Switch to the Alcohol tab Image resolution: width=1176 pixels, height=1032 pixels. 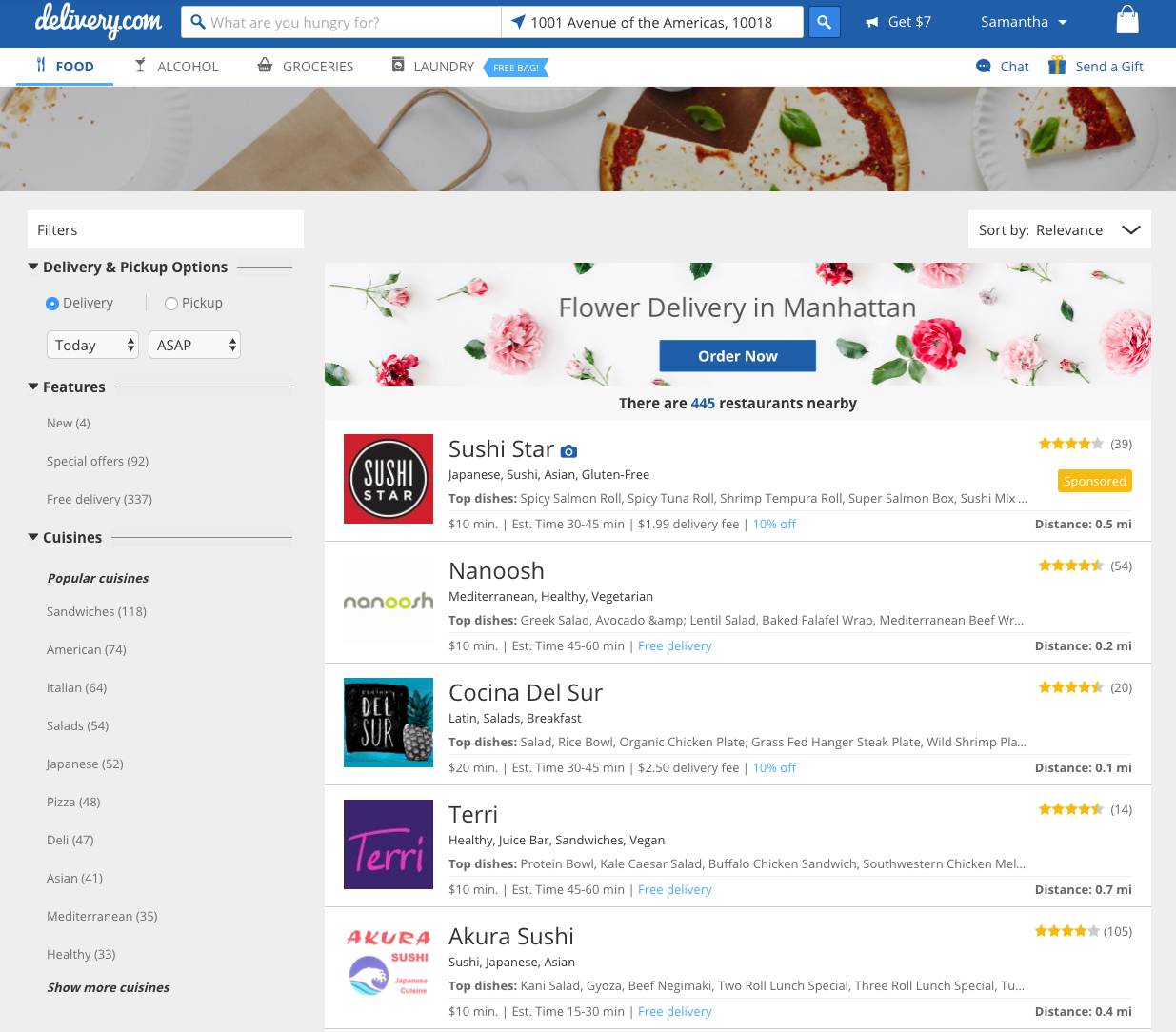click(x=176, y=67)
